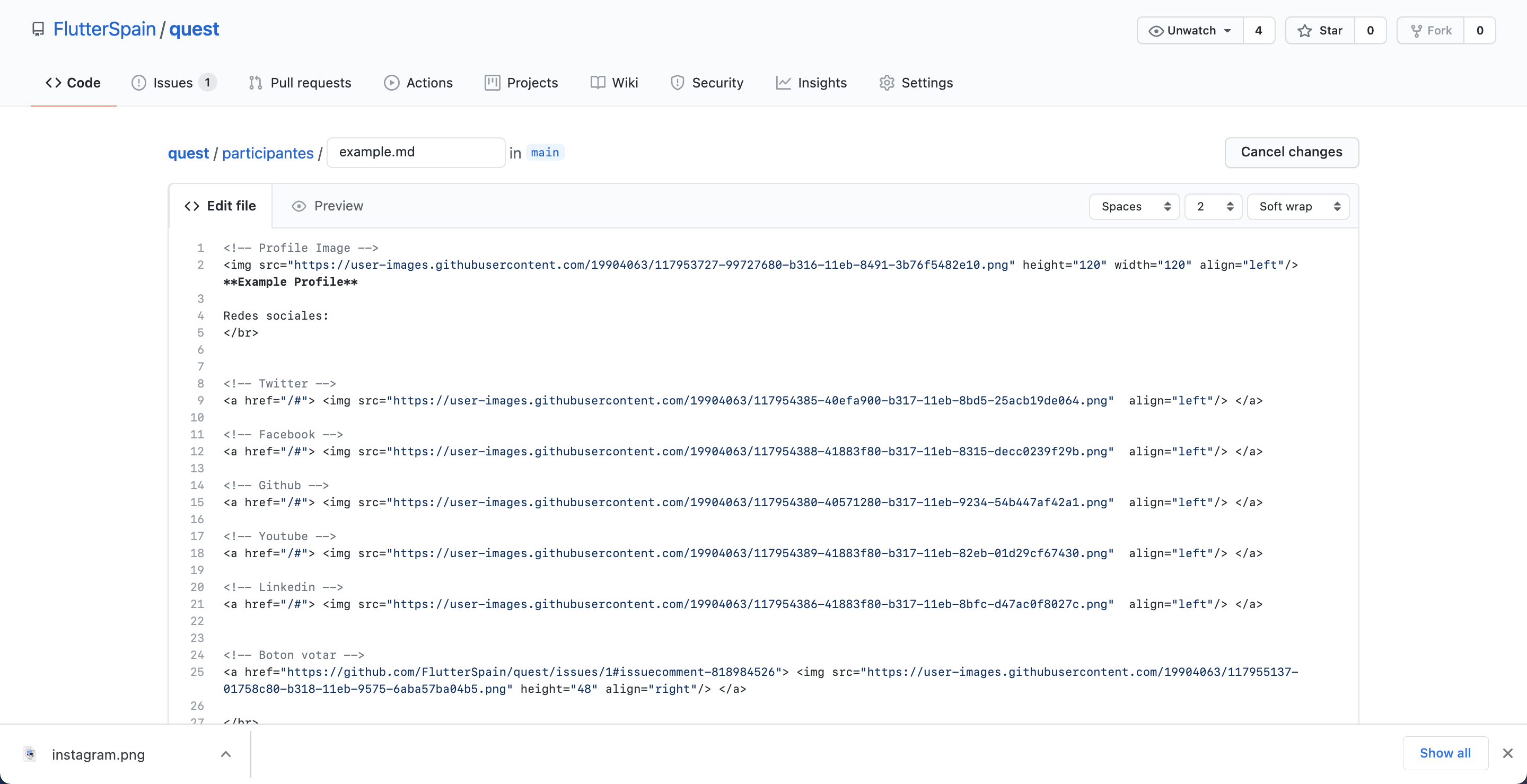Click the forks count 0
Screen dimensions: 1527x784
pyautogui.click(x=1480, y=30)
